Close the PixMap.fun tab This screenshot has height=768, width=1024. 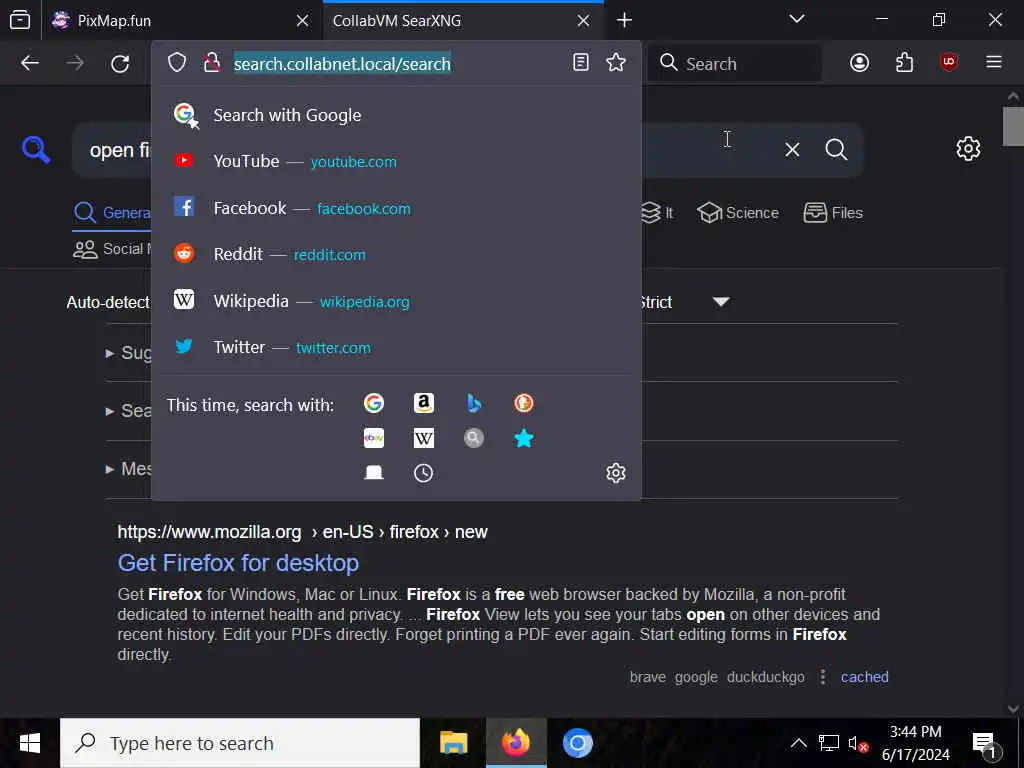[302, 20]
